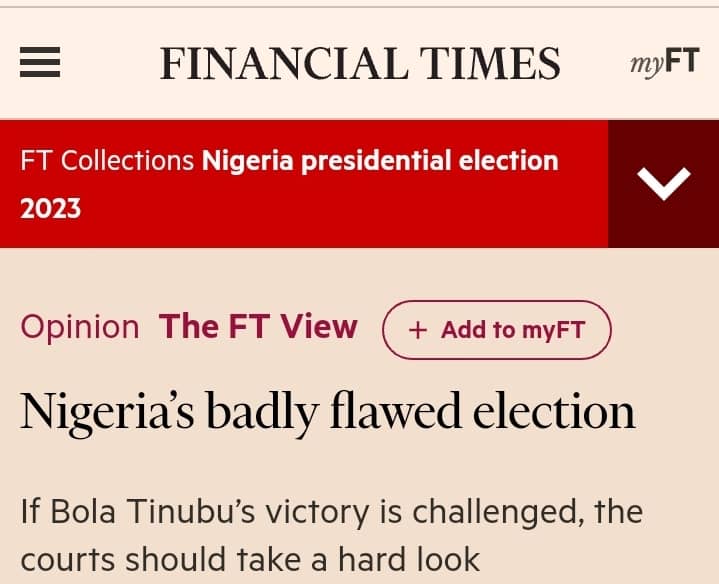Click the FT Collections label
This screenshot has width=719, height=584.
coord(107,160)
